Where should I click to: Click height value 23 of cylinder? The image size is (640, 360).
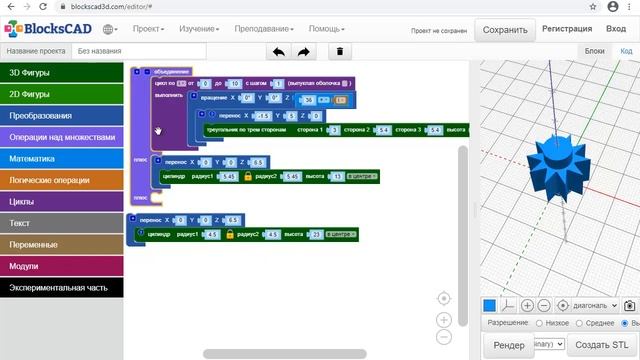coord(316,235)
